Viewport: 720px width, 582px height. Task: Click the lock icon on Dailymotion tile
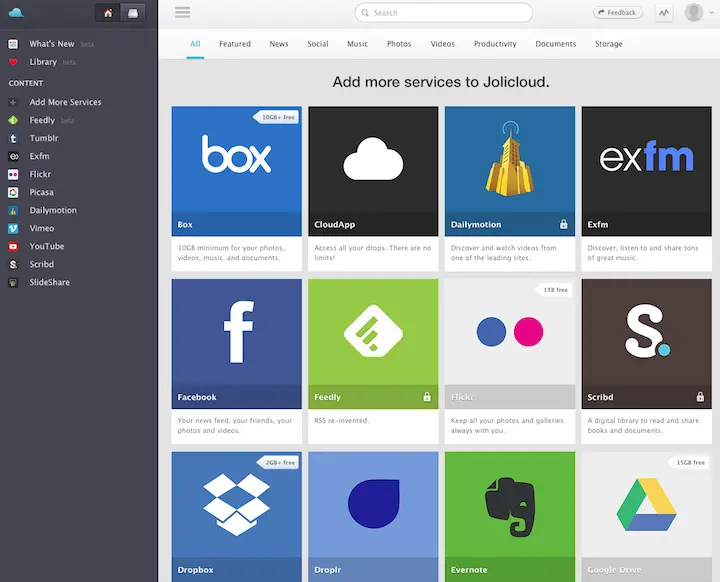(563, 224)
